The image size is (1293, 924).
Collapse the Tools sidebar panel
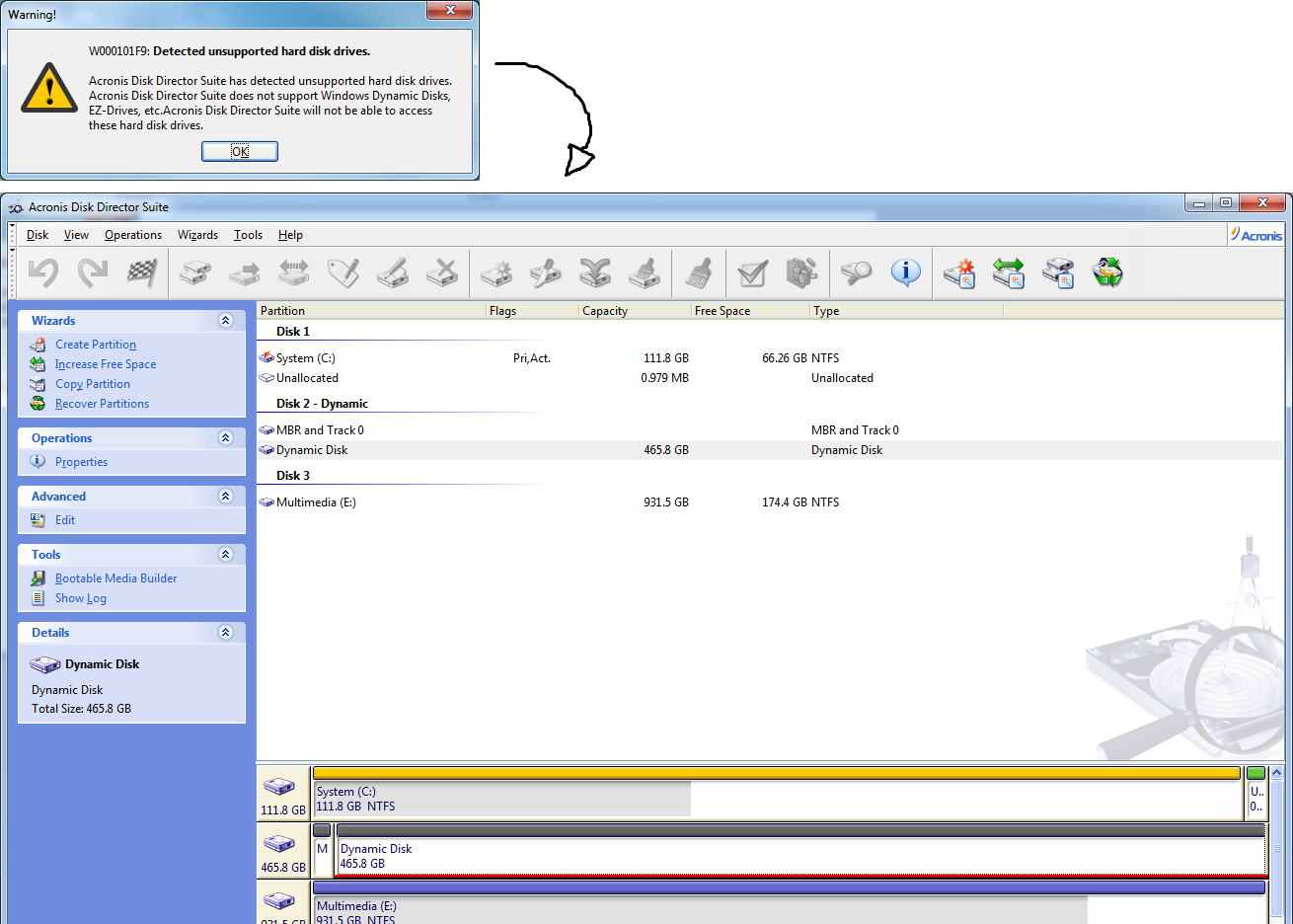click(225, 555)
